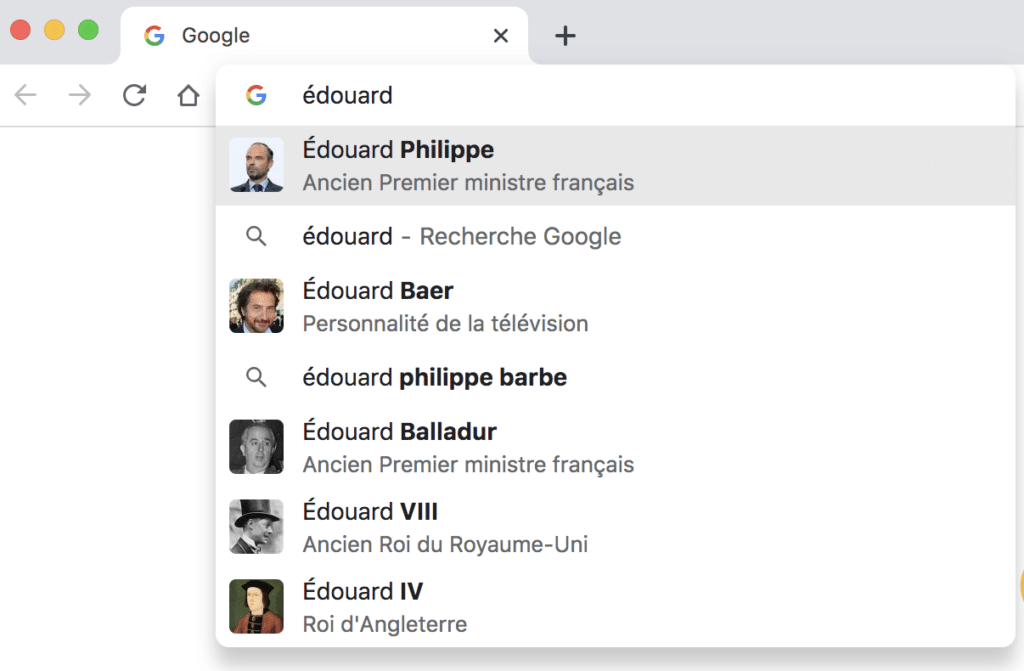This screenshot has width=1024, height=671.
Task: Click the address bar text 'édouard'
Action: [x=347, y=95]
